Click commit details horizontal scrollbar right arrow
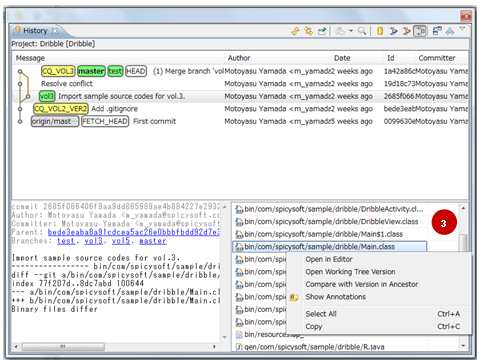Screen dimensions: 482x364 214,347
